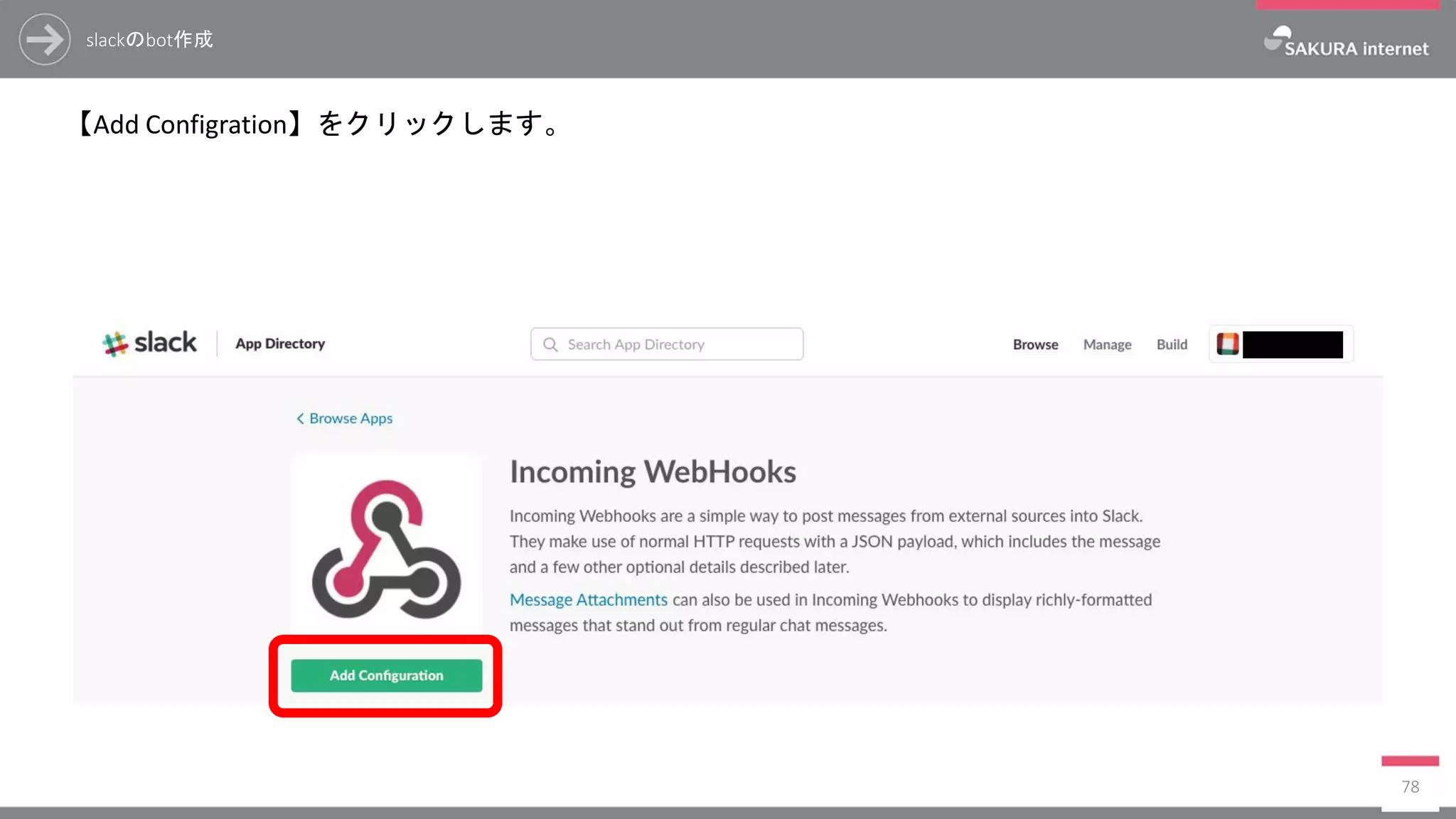1456x819 pixels.
Task: Click the slide title 'slackのbot作成'
Action: [149, 40]
